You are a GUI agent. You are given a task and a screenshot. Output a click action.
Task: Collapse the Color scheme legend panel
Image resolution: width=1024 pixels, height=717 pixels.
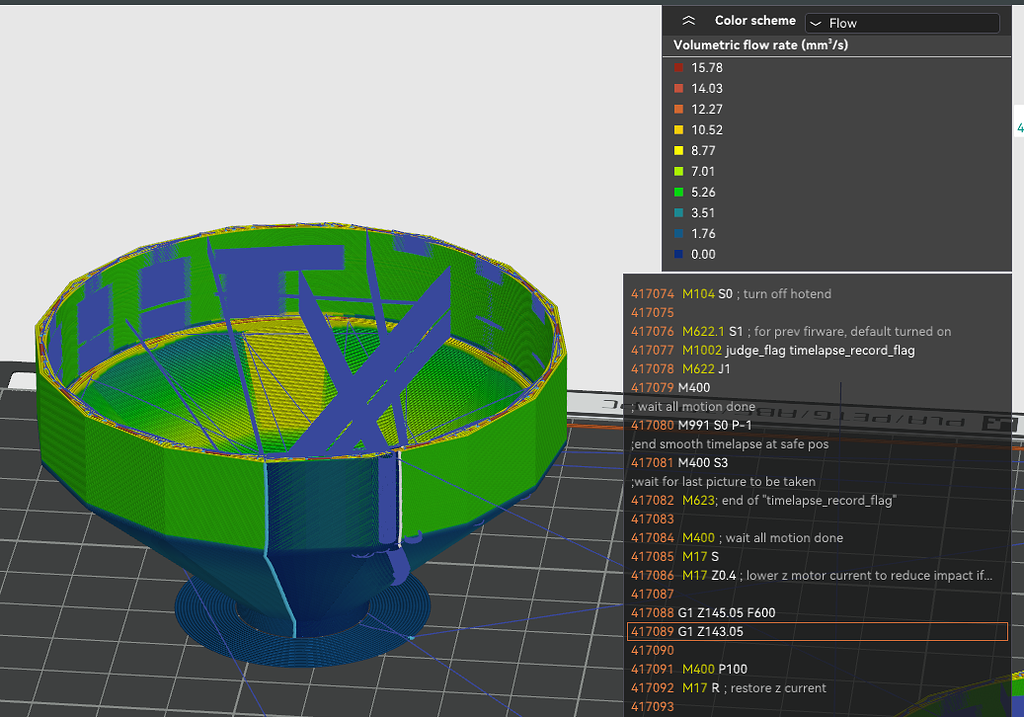(x=688, y=21)
